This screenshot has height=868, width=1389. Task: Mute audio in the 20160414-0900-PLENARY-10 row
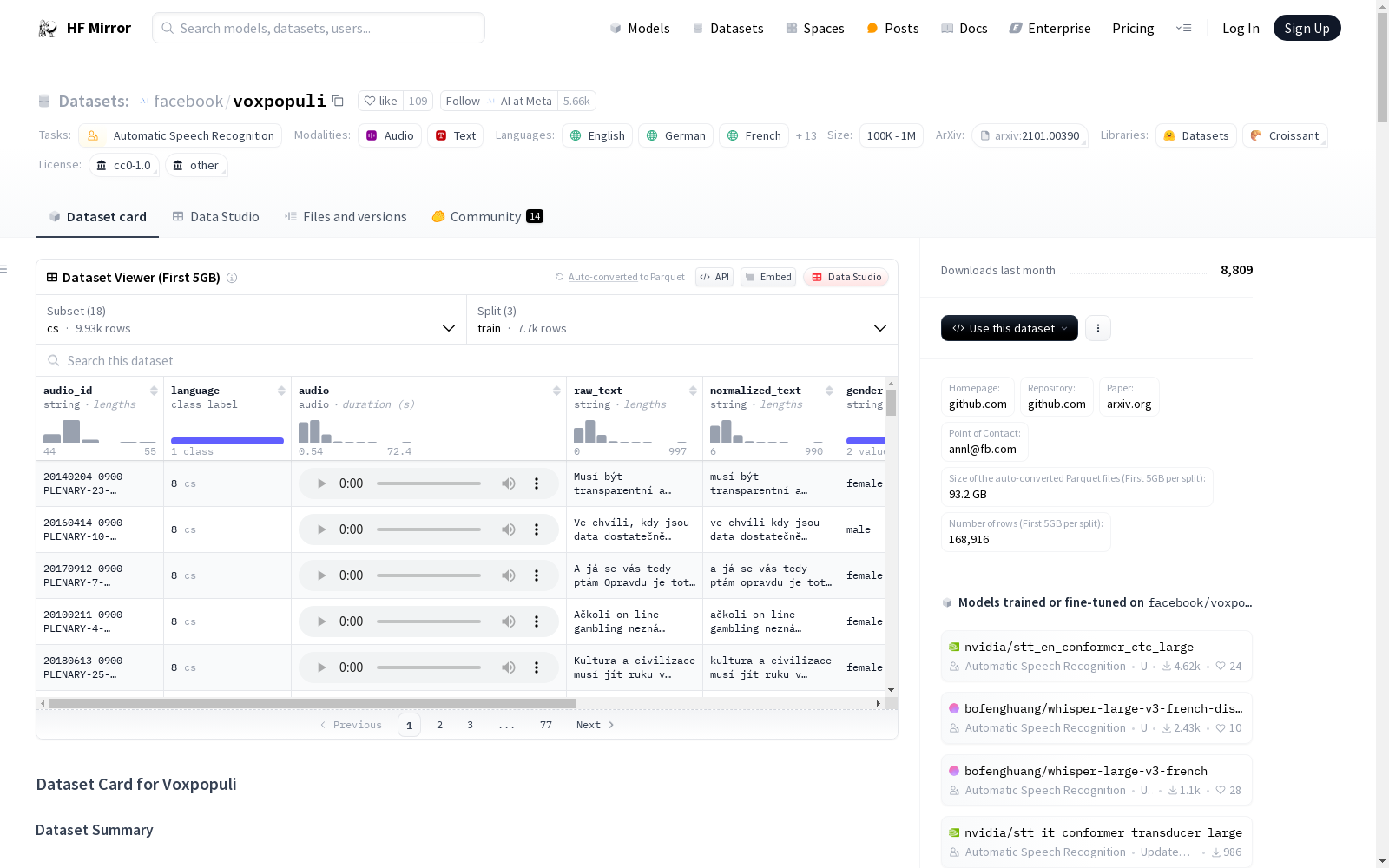coord(509,529)
